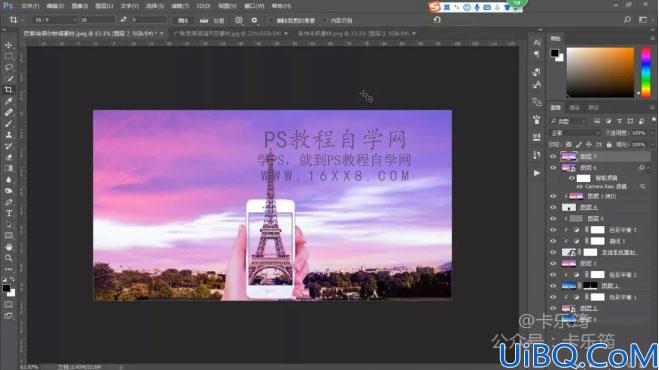The width and height of the screenshot is (659, 370).
Task: Select the Hand tool
Action: 8,247
